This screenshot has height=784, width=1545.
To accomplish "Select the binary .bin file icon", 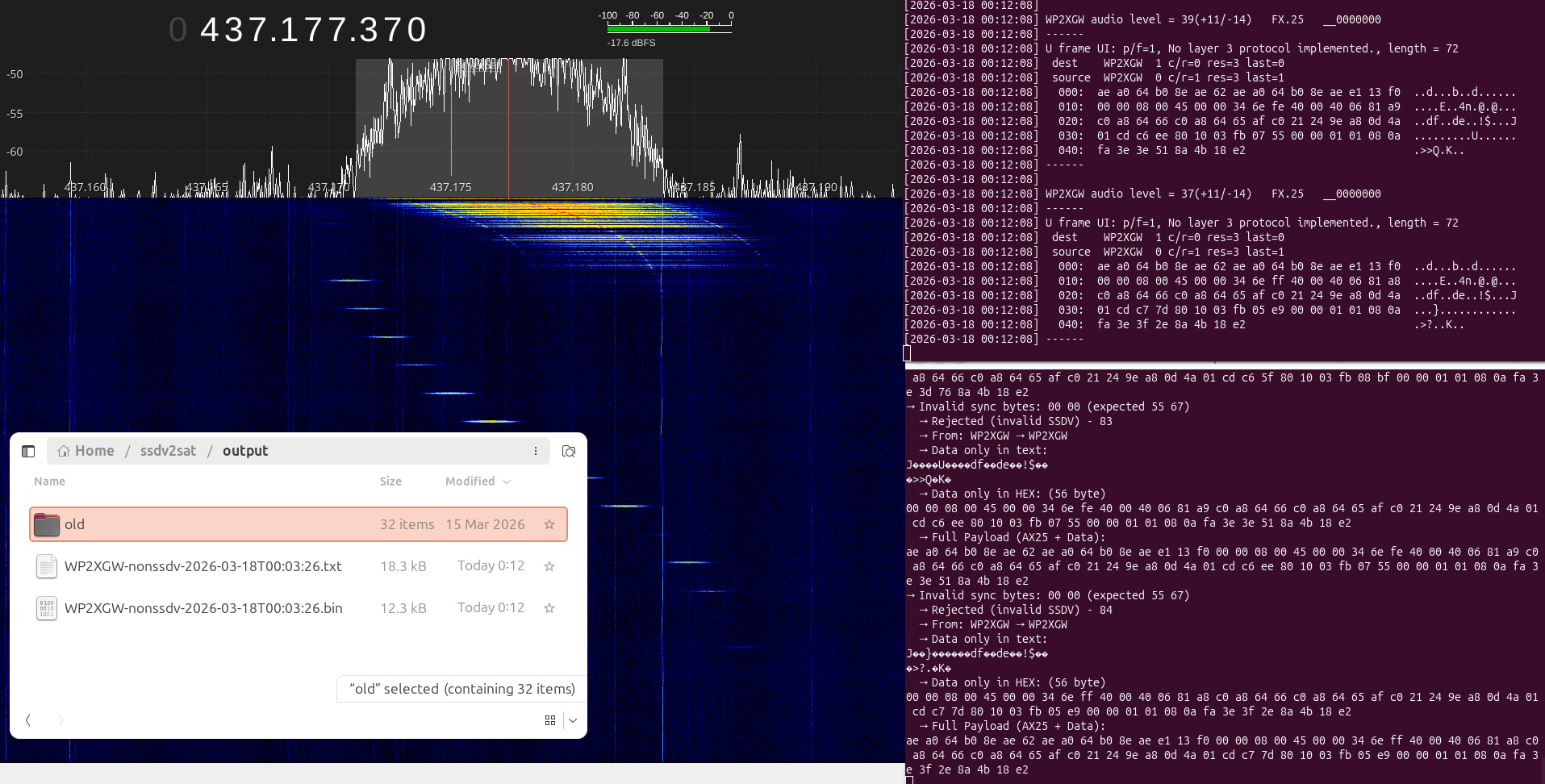I will click(47, 608).
